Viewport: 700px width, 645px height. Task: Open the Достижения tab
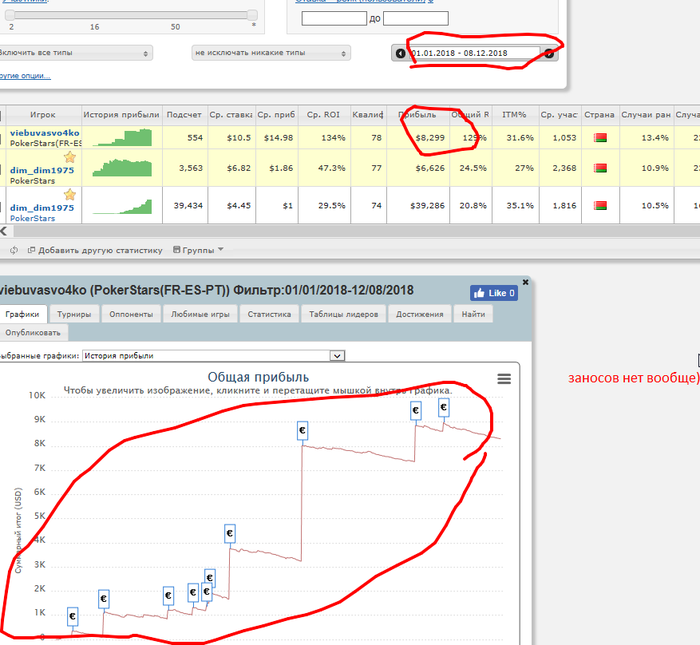point(420,314)
